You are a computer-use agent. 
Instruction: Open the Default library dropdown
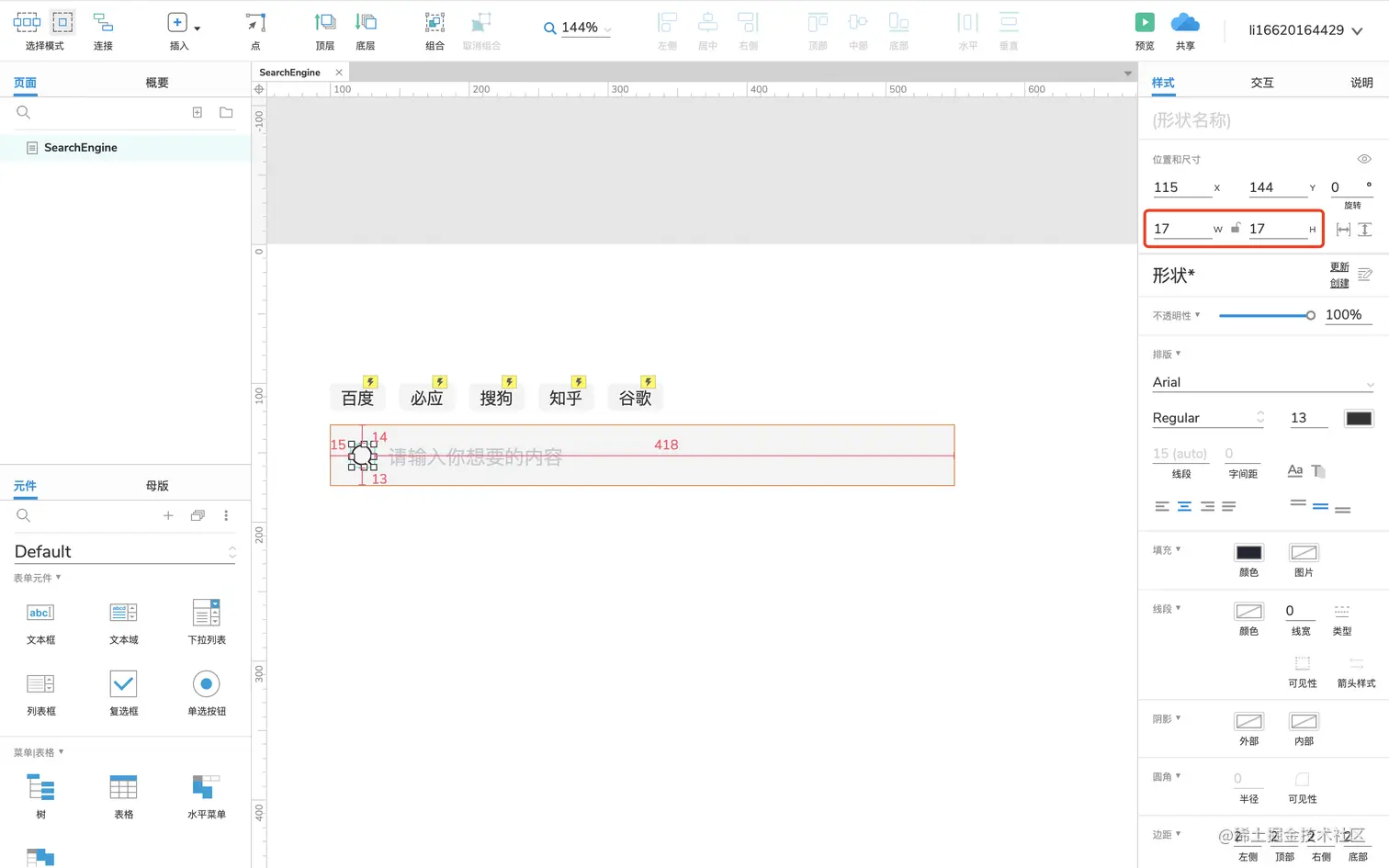point(125,551)
